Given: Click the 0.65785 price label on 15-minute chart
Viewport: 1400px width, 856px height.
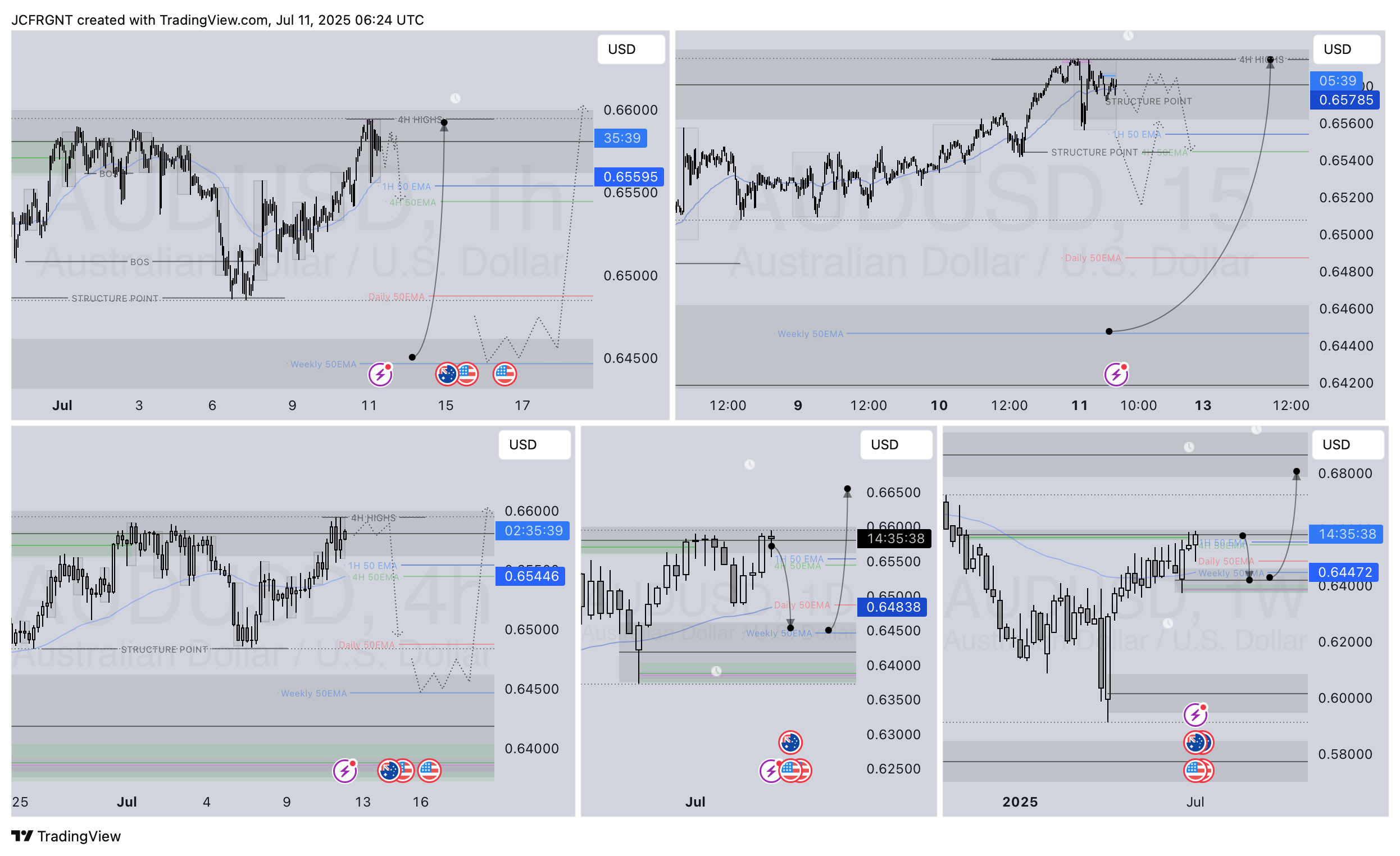Looking at the screenshot, I should 1344,100.
